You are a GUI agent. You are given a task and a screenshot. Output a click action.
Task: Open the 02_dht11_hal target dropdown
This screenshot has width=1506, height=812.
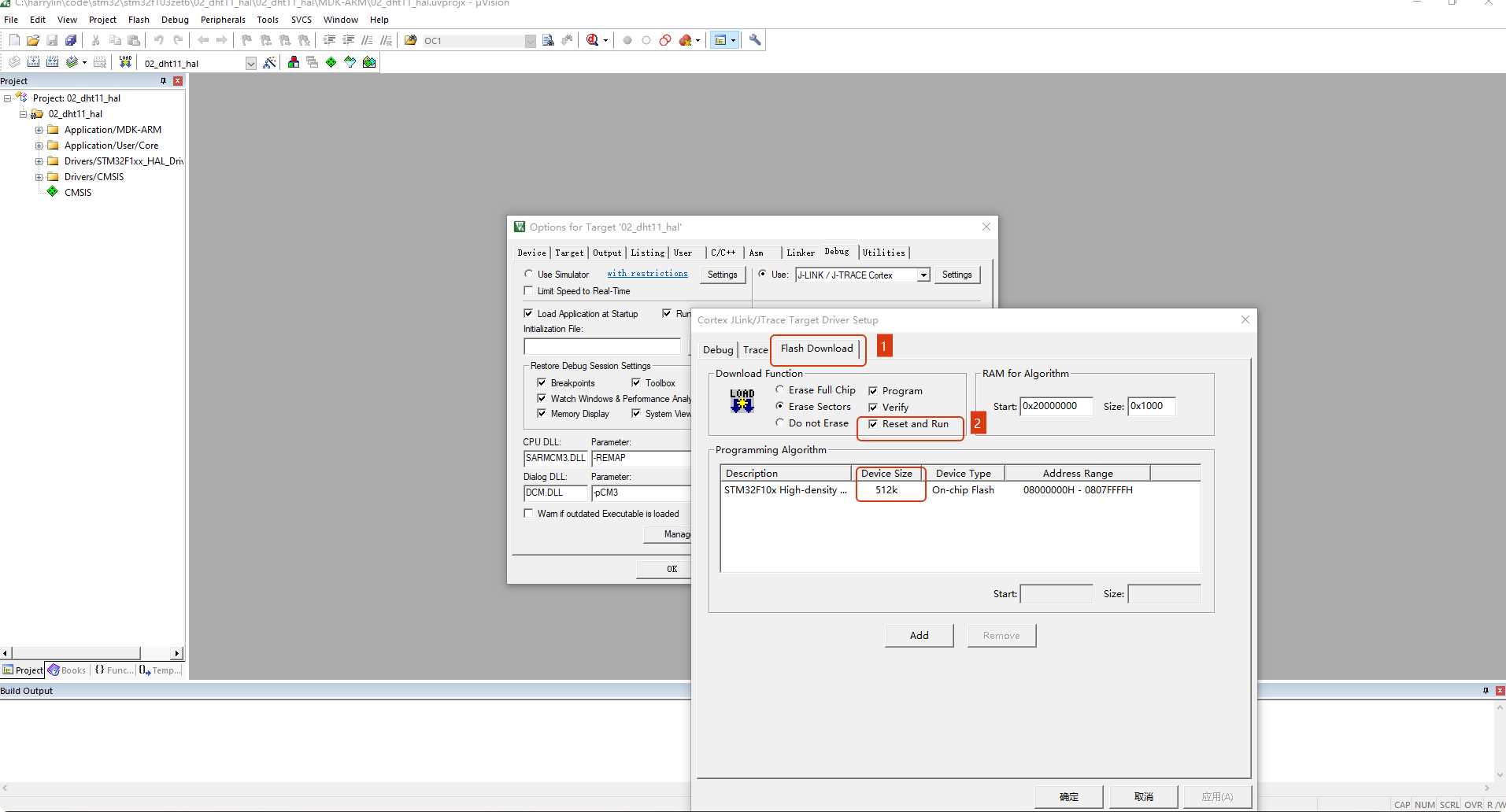[250, 63]
